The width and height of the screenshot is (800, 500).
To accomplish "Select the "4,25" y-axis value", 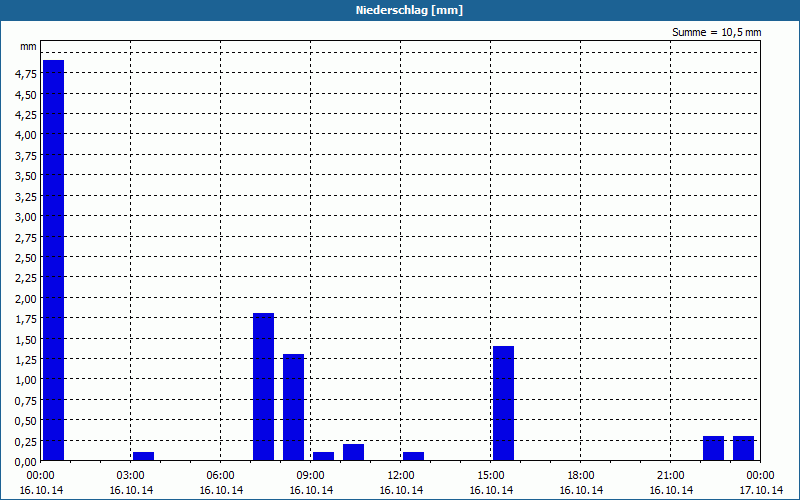I will click(x=26, y=115).
